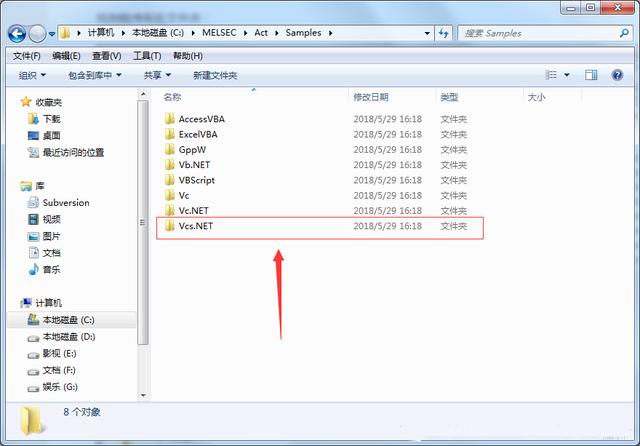
Task: Click the MELSEC segment in address bar
Action: (x=221, y=33)
